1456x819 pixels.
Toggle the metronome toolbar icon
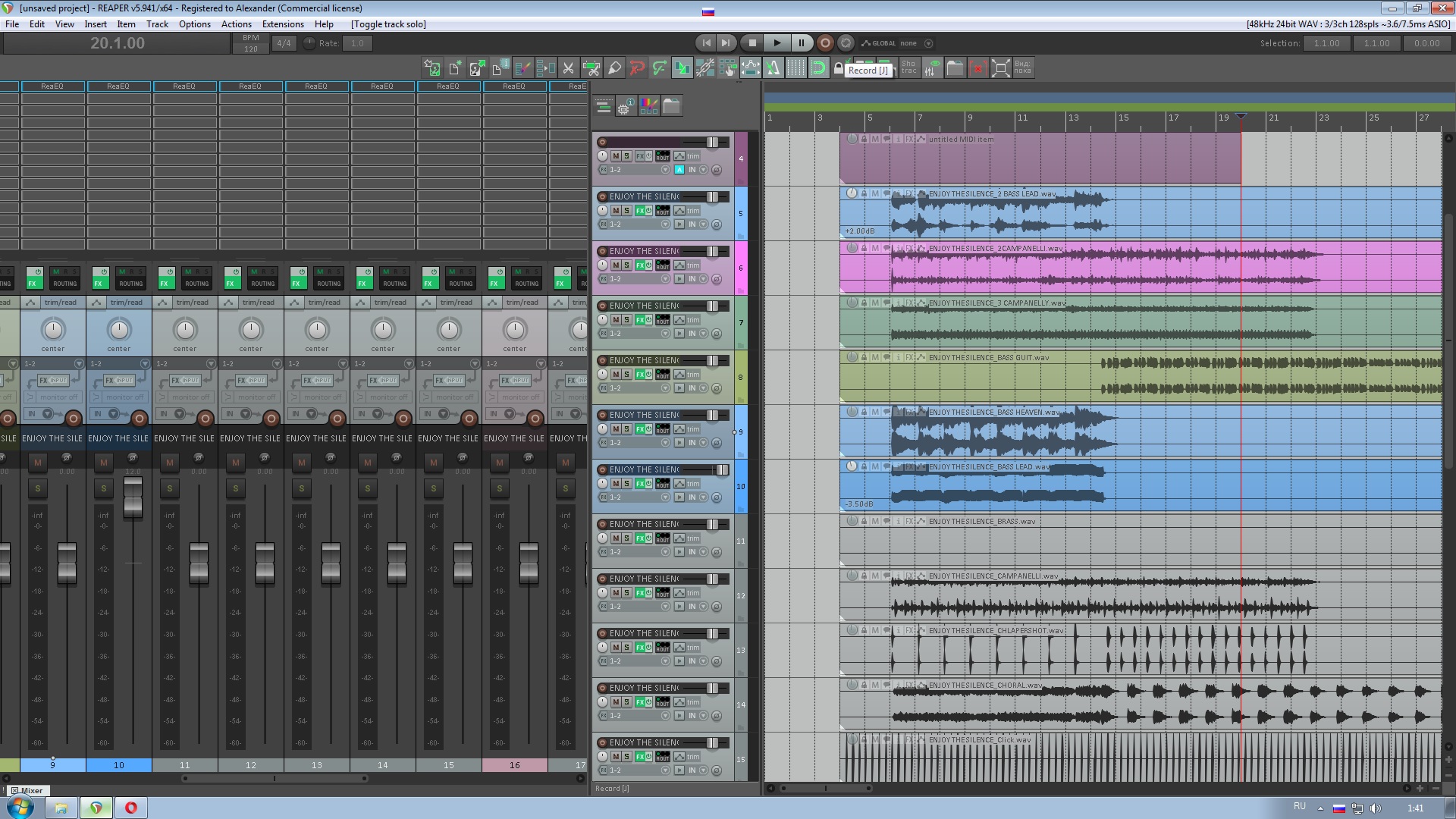click(773, 68)
